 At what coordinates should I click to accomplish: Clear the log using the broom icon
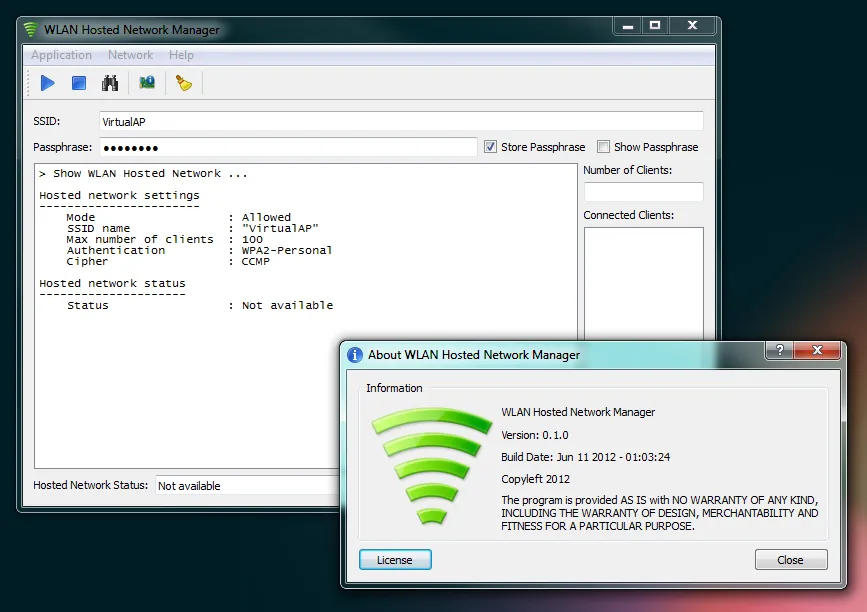(x=182, y=83)
